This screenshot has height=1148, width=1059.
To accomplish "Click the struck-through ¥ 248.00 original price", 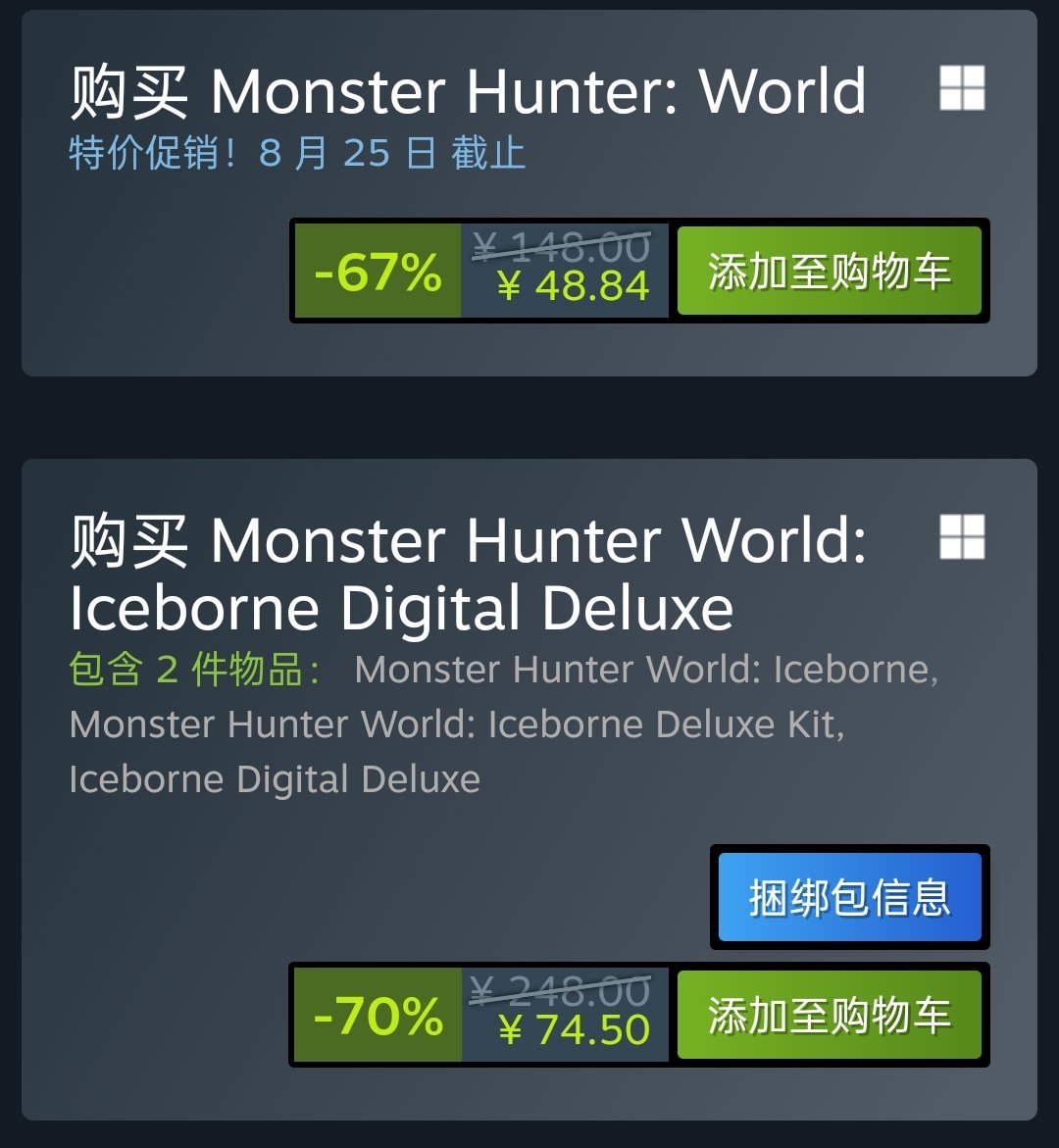I will (x=560, y=990).
